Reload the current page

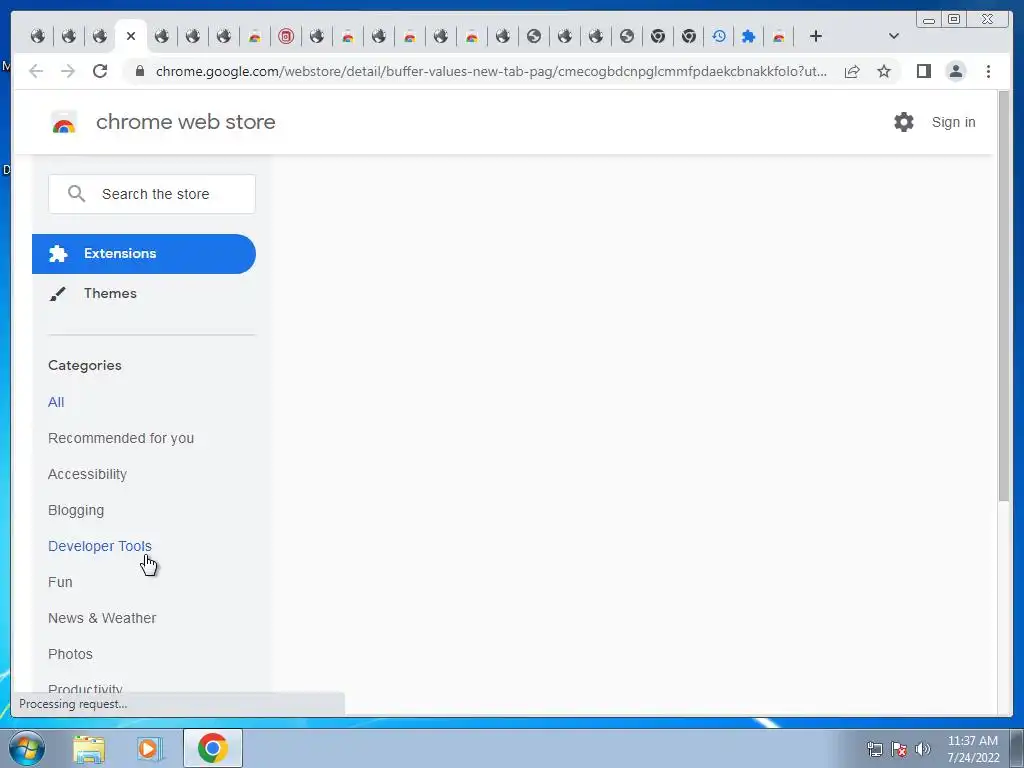coord(100,71)
